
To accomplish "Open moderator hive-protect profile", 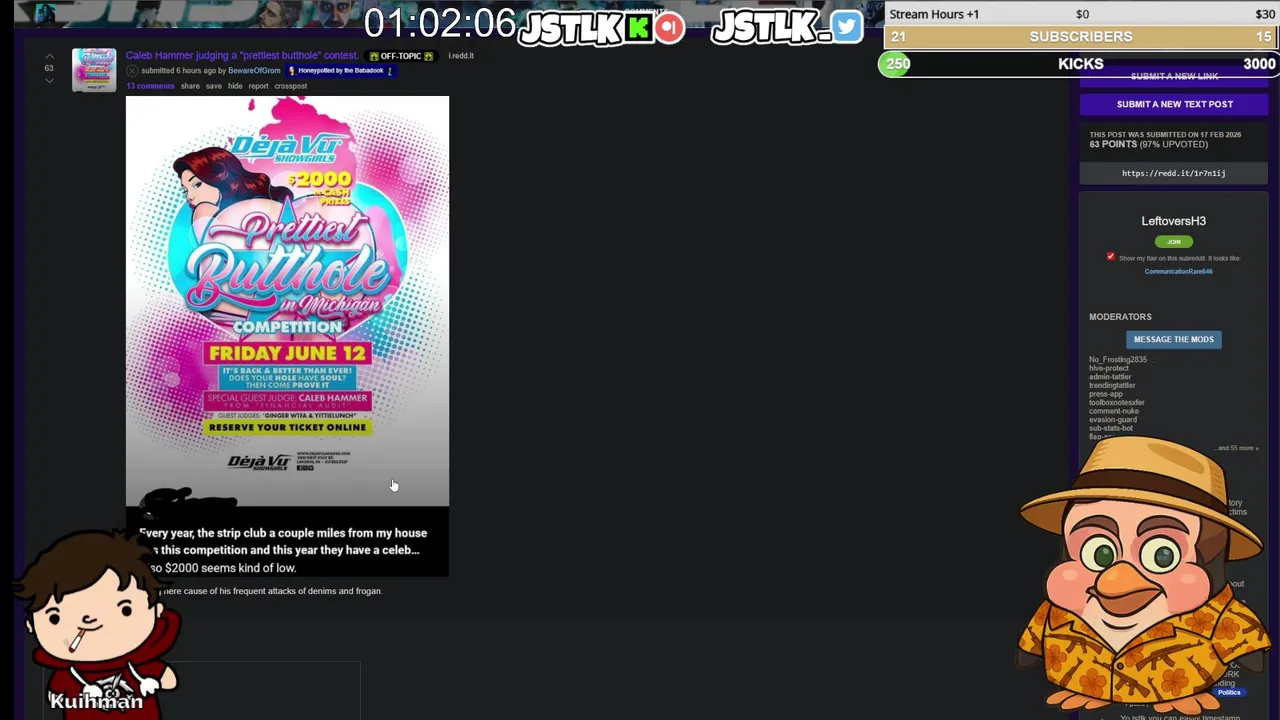I will [1109, 368].
